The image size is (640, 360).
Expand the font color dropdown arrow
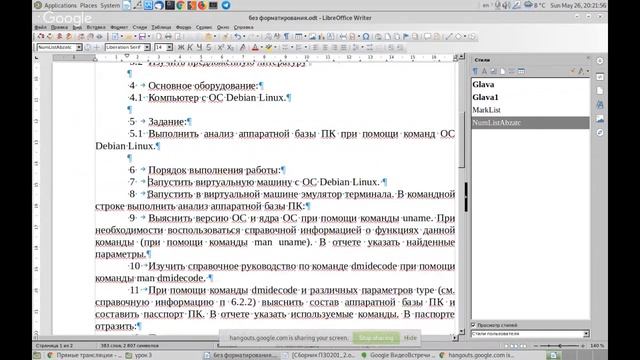pos(262,47)
